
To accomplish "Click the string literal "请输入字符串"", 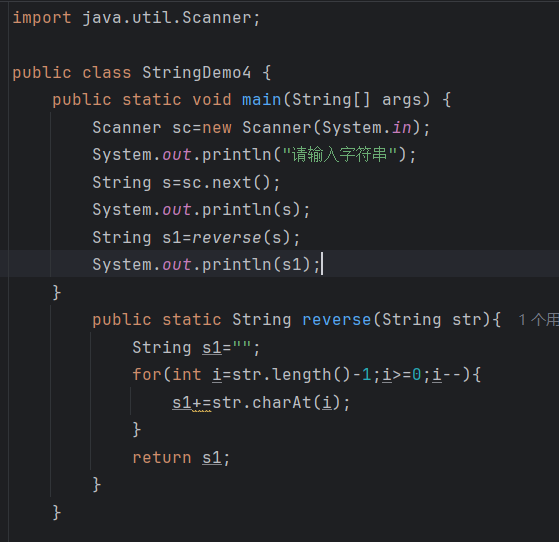I will click(x=340, y=155).
